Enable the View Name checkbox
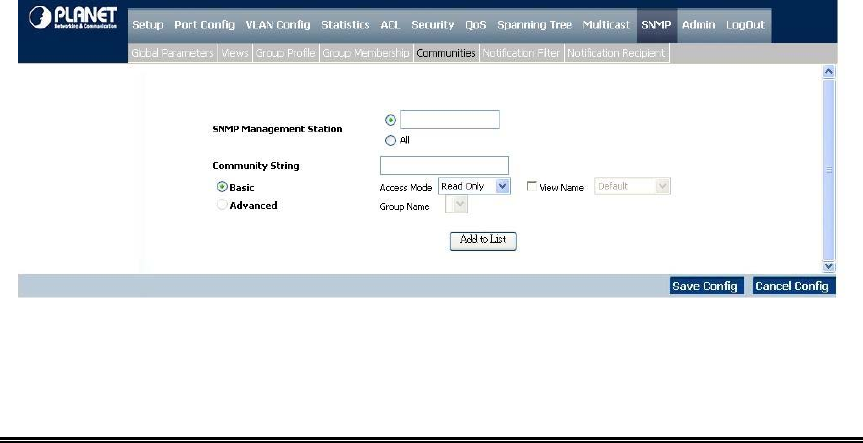Screen dimensions: 863x443 pos(532,187)
